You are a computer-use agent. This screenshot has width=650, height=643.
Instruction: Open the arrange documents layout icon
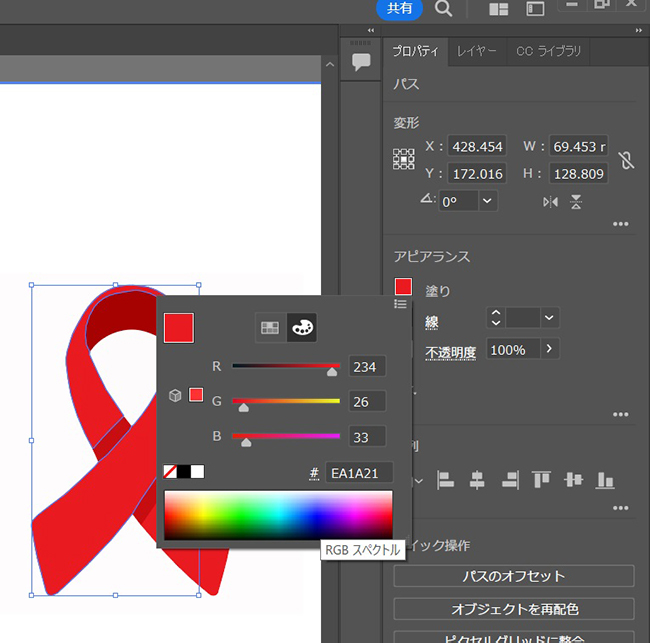(498, 9)
